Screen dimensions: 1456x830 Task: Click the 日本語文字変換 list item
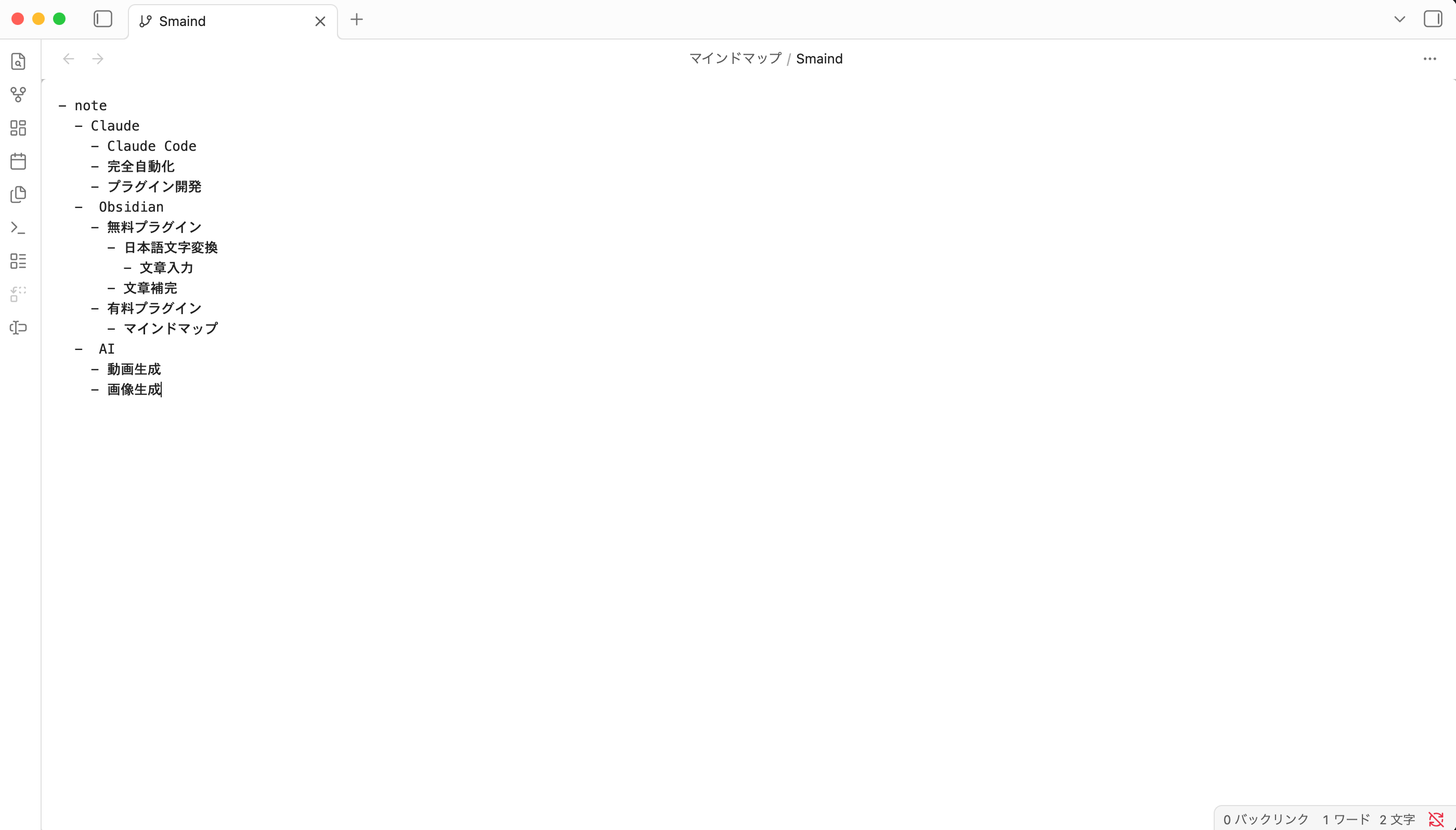click(x=171, y=248)
